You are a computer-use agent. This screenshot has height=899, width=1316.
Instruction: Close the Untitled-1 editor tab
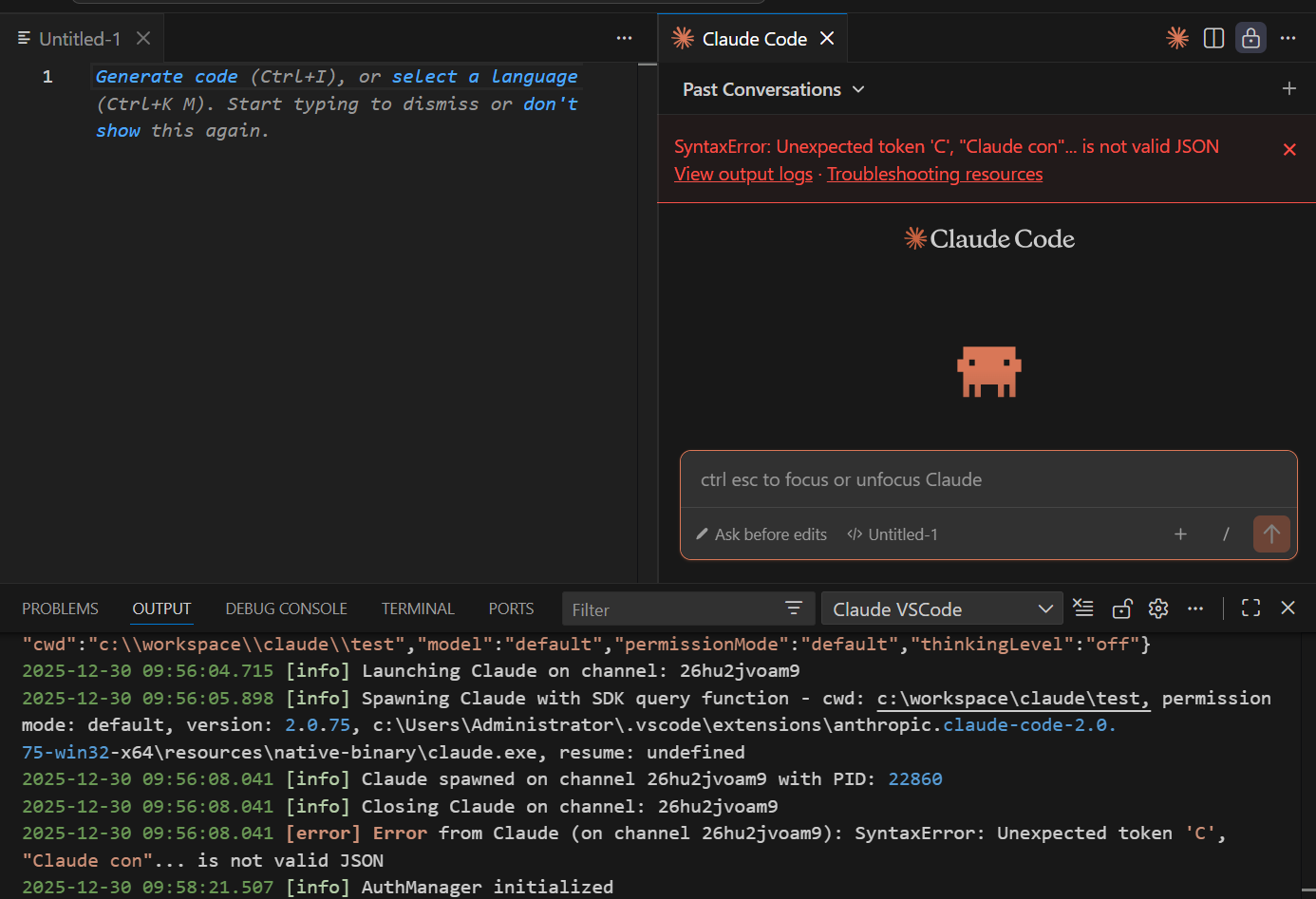coord(143,39)
